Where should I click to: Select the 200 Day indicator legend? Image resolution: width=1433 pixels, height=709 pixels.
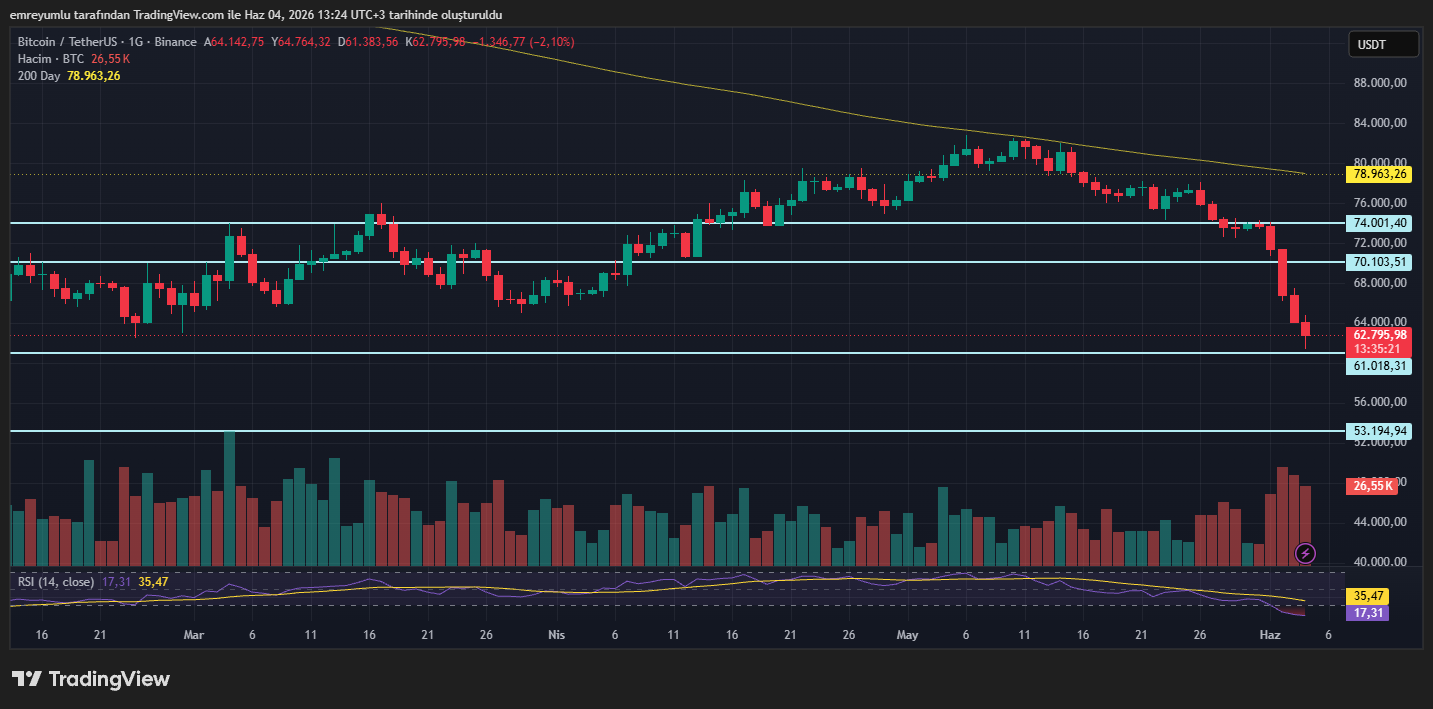(x=40, y=76)
